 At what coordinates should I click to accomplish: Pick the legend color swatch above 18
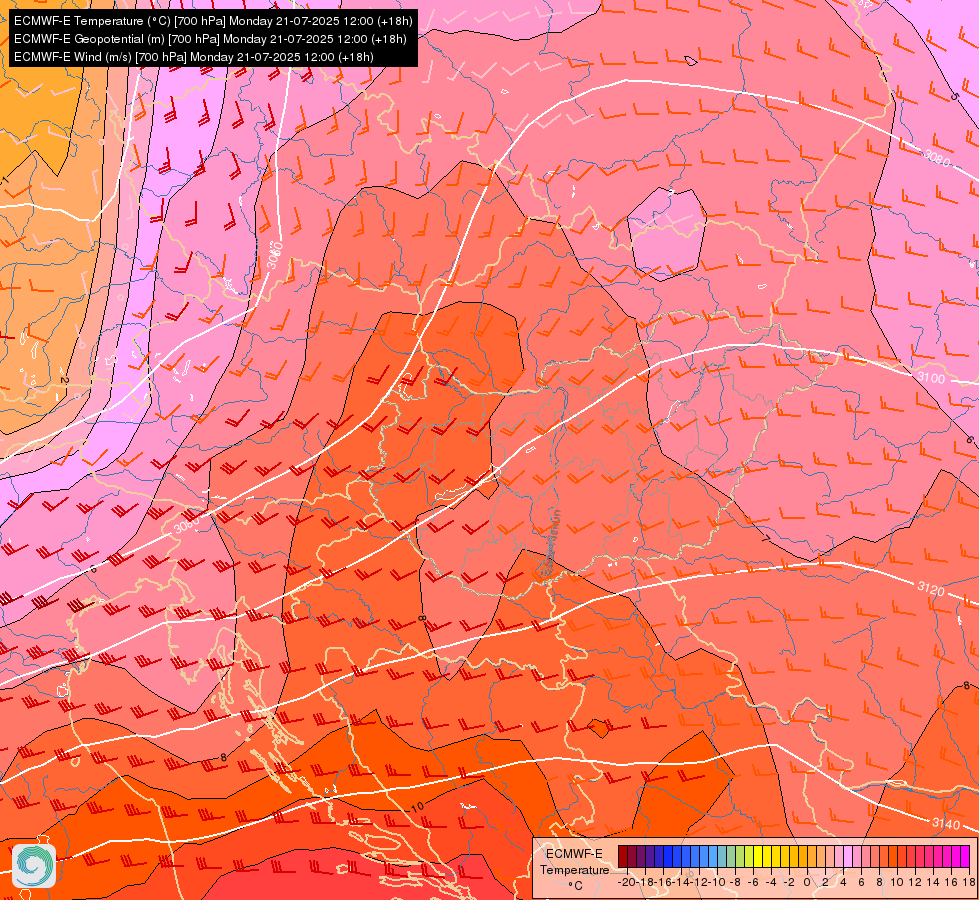(965, 856)
